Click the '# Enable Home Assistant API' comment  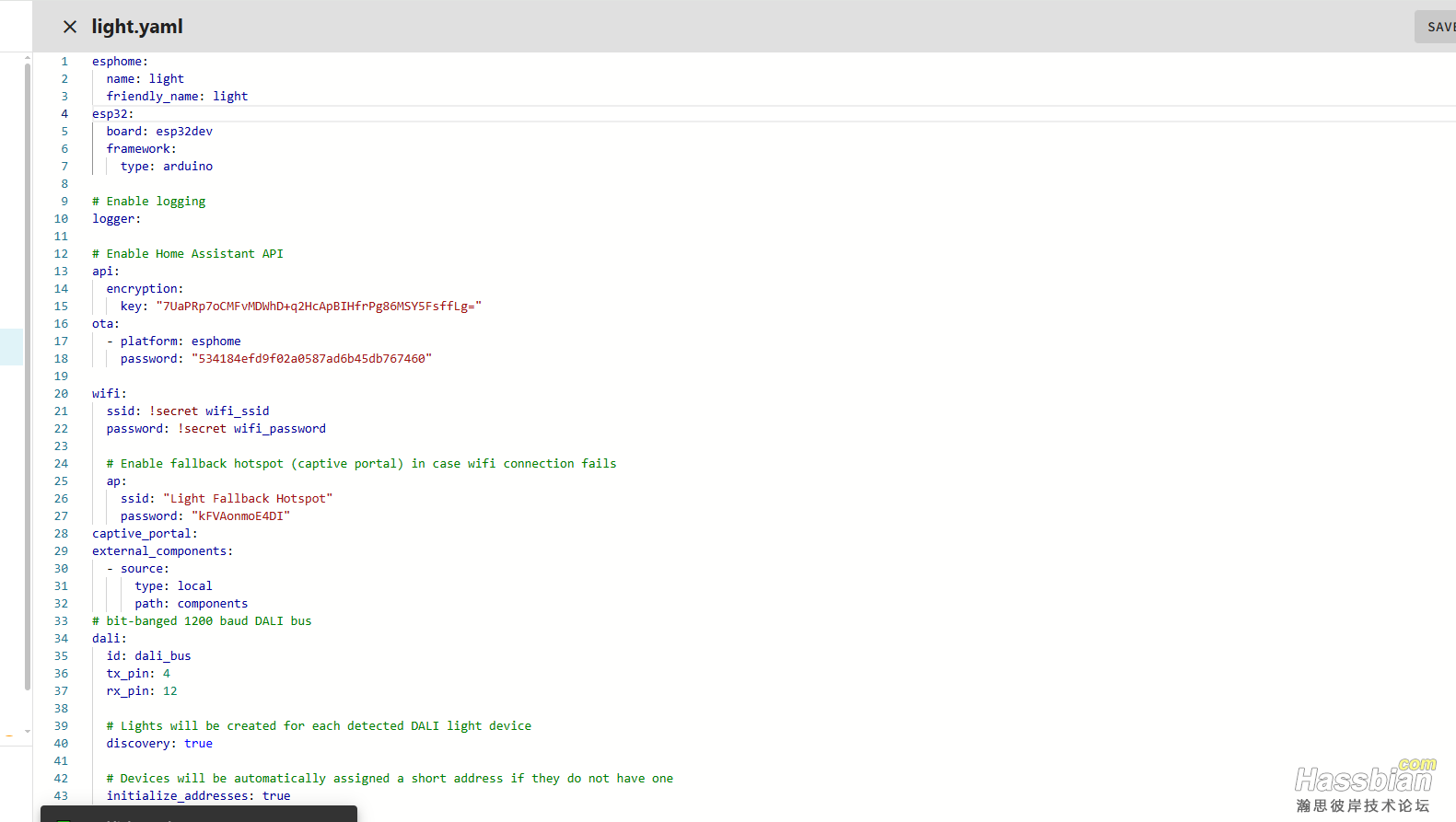tap(188, 254)
